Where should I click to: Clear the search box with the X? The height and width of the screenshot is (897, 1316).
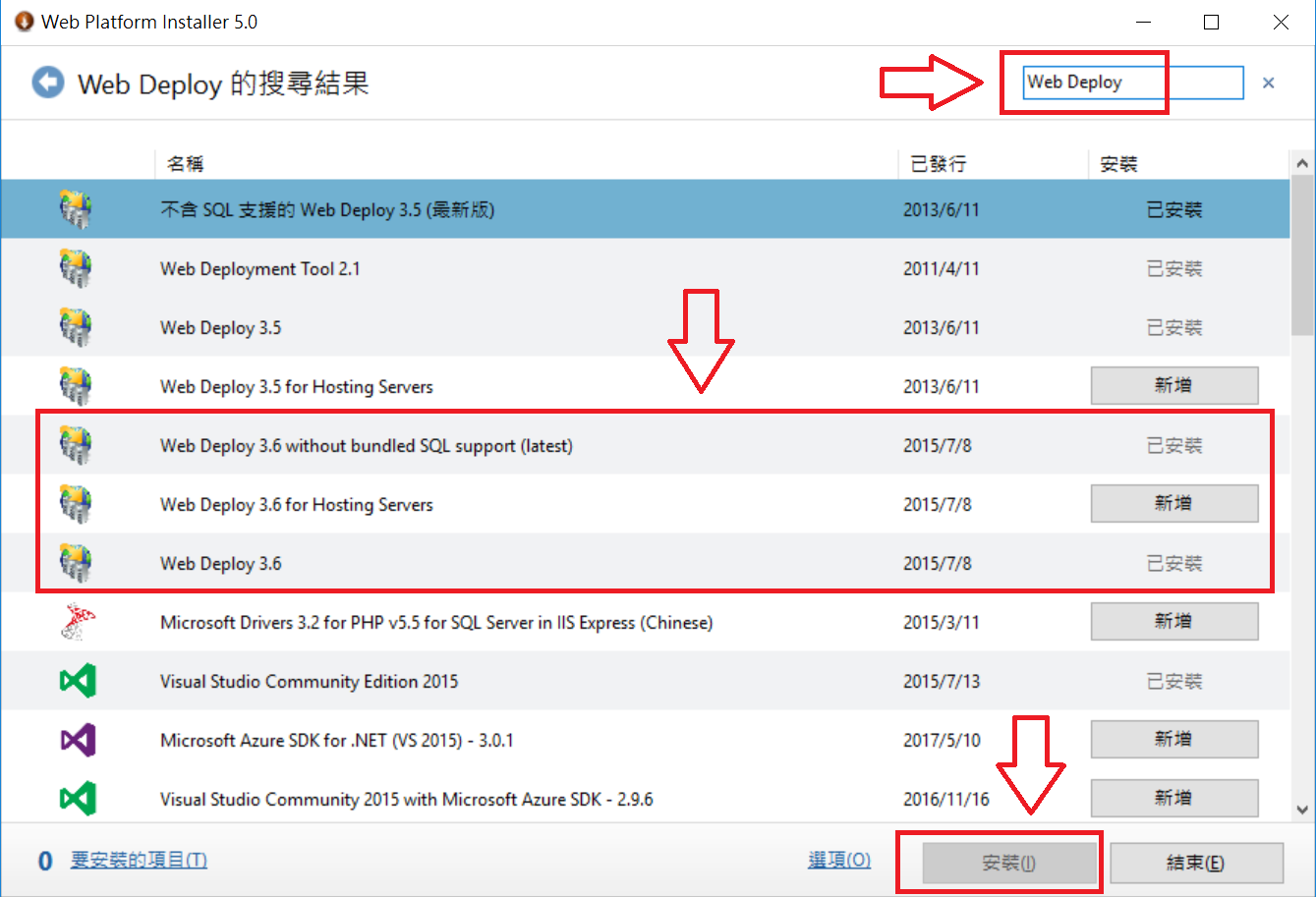(x=1269, y=83)
